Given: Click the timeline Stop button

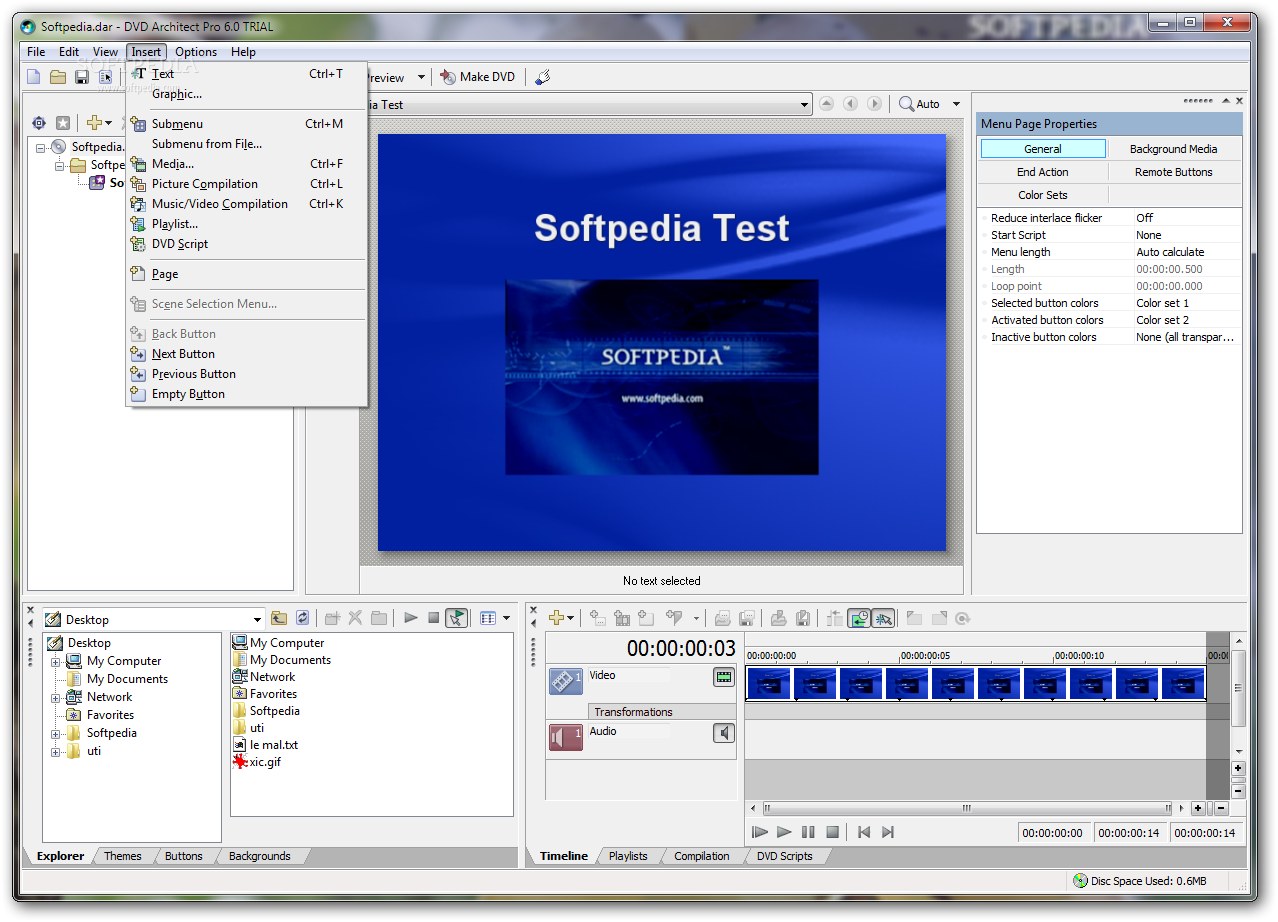Looking at the screenshot, I should 832,832.
